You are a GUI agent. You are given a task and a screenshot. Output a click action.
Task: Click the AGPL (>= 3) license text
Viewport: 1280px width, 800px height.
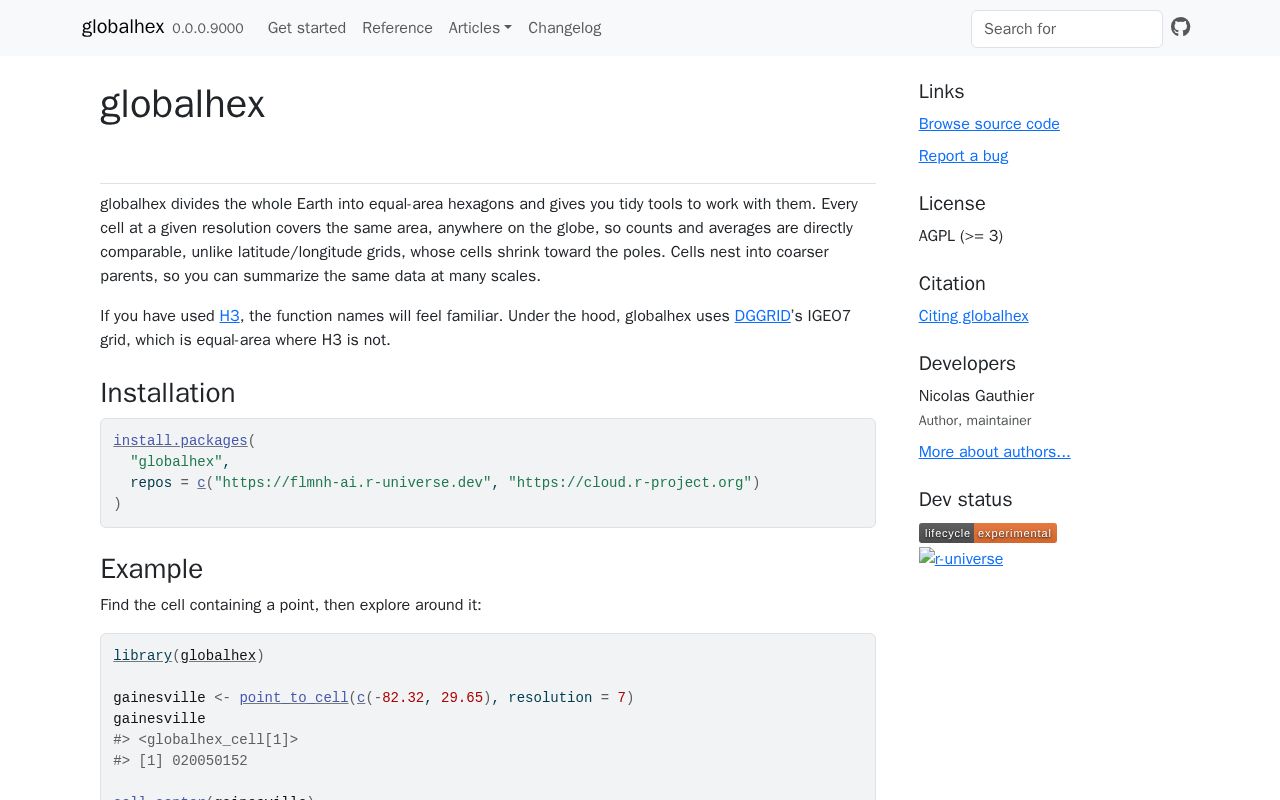pos(961,236)
